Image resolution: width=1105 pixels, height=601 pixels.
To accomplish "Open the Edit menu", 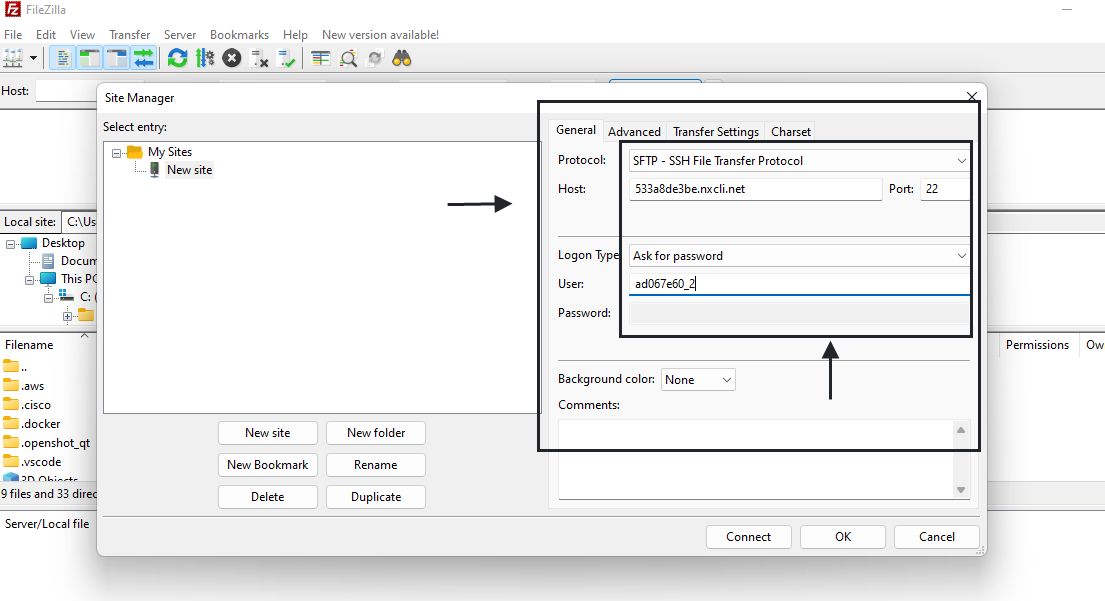I will (46, 35).
